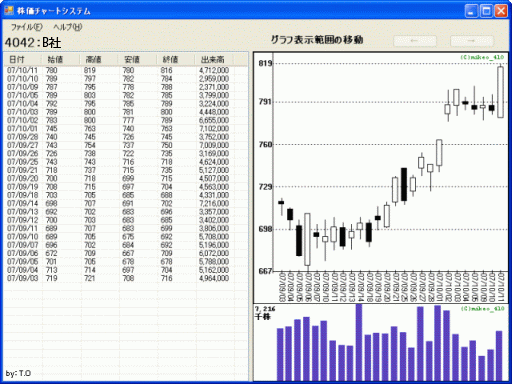Screen dimensions: 512x384
Task: Click the tallest volume bar for 07/09/14
Action: (x=359, y=342)
